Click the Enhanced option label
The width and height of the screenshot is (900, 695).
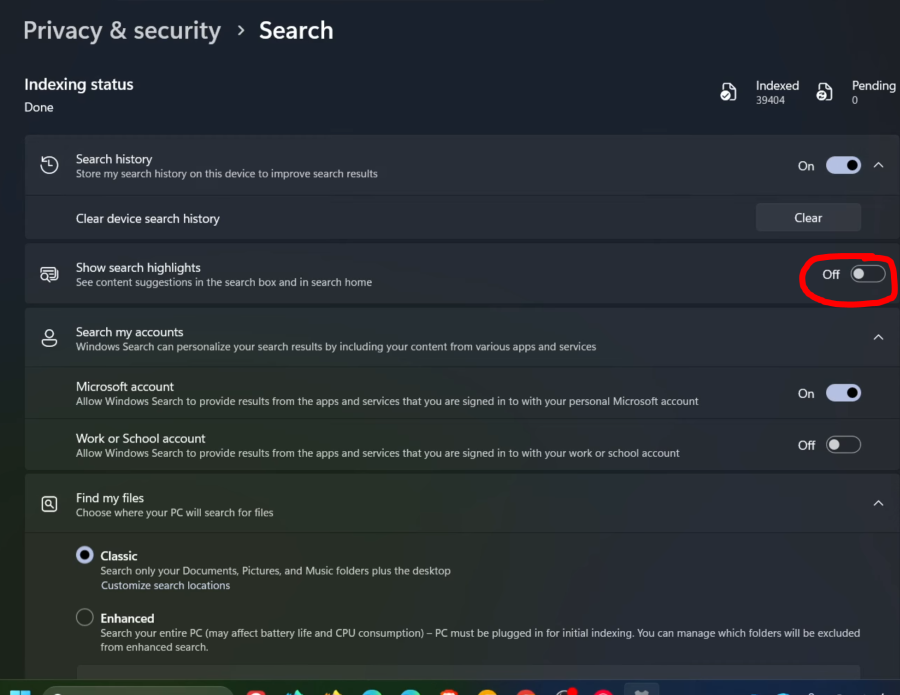click(127, 619)
